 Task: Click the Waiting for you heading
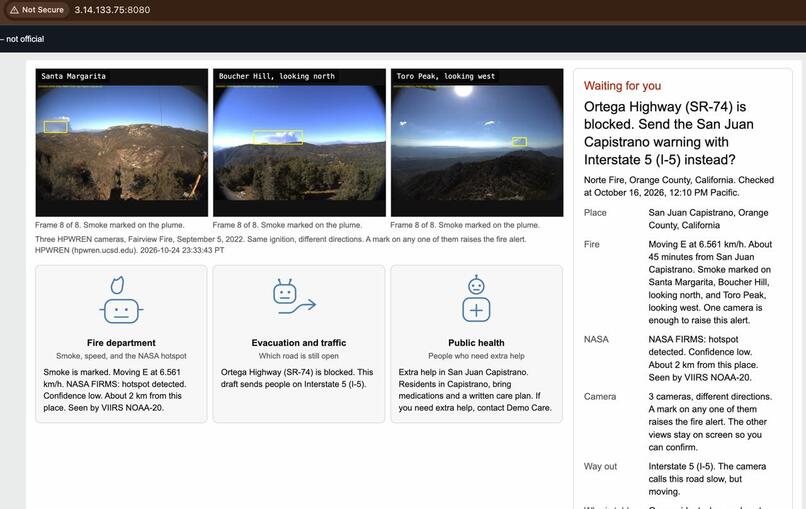tap(622, 86)
